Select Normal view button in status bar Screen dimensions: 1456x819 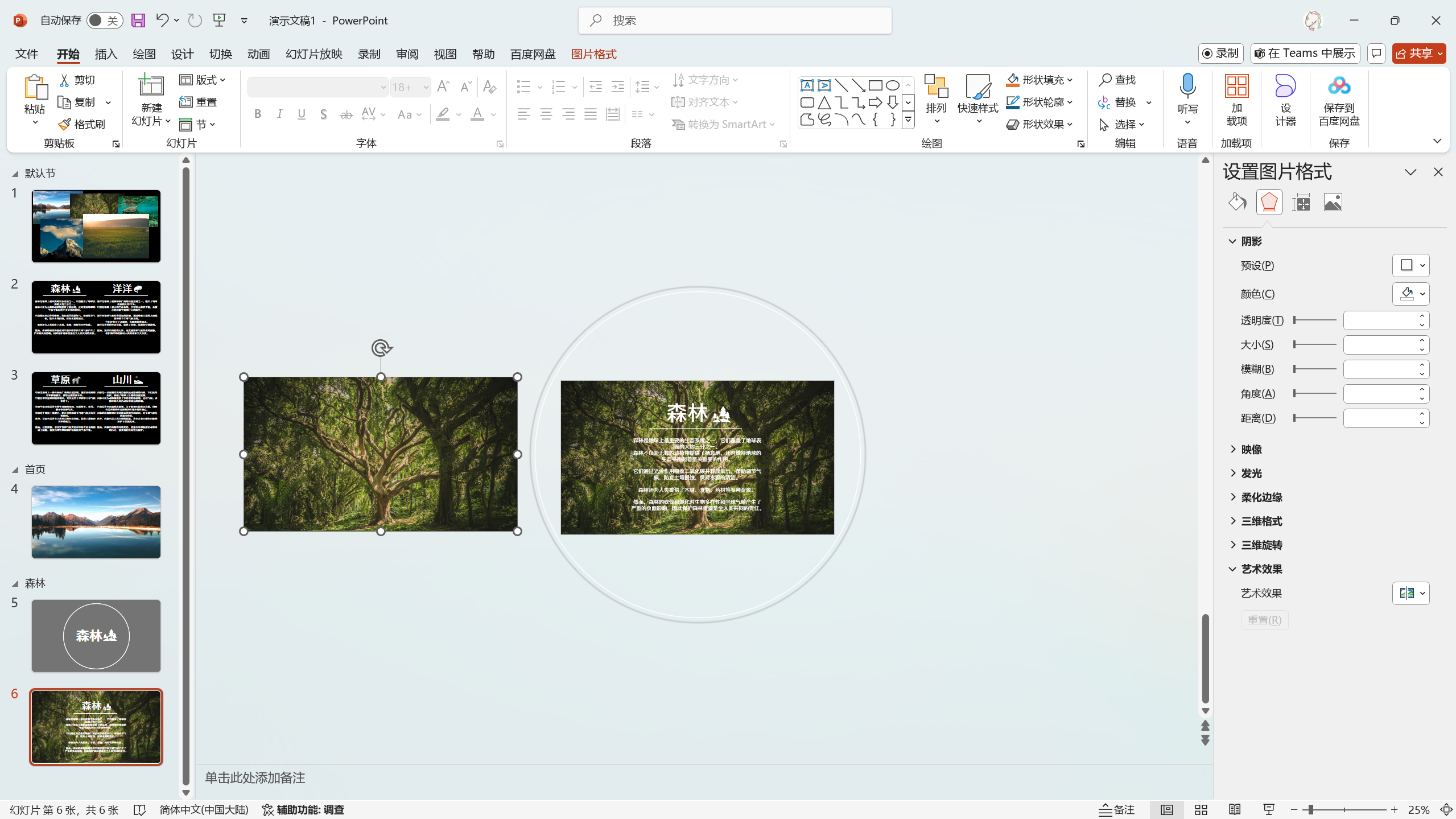tap(1167, 809)
